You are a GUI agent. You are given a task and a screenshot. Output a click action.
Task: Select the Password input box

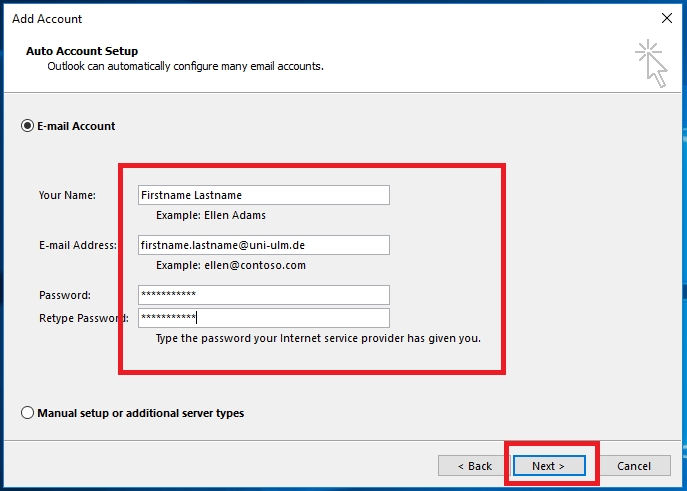tap(264, 295)
